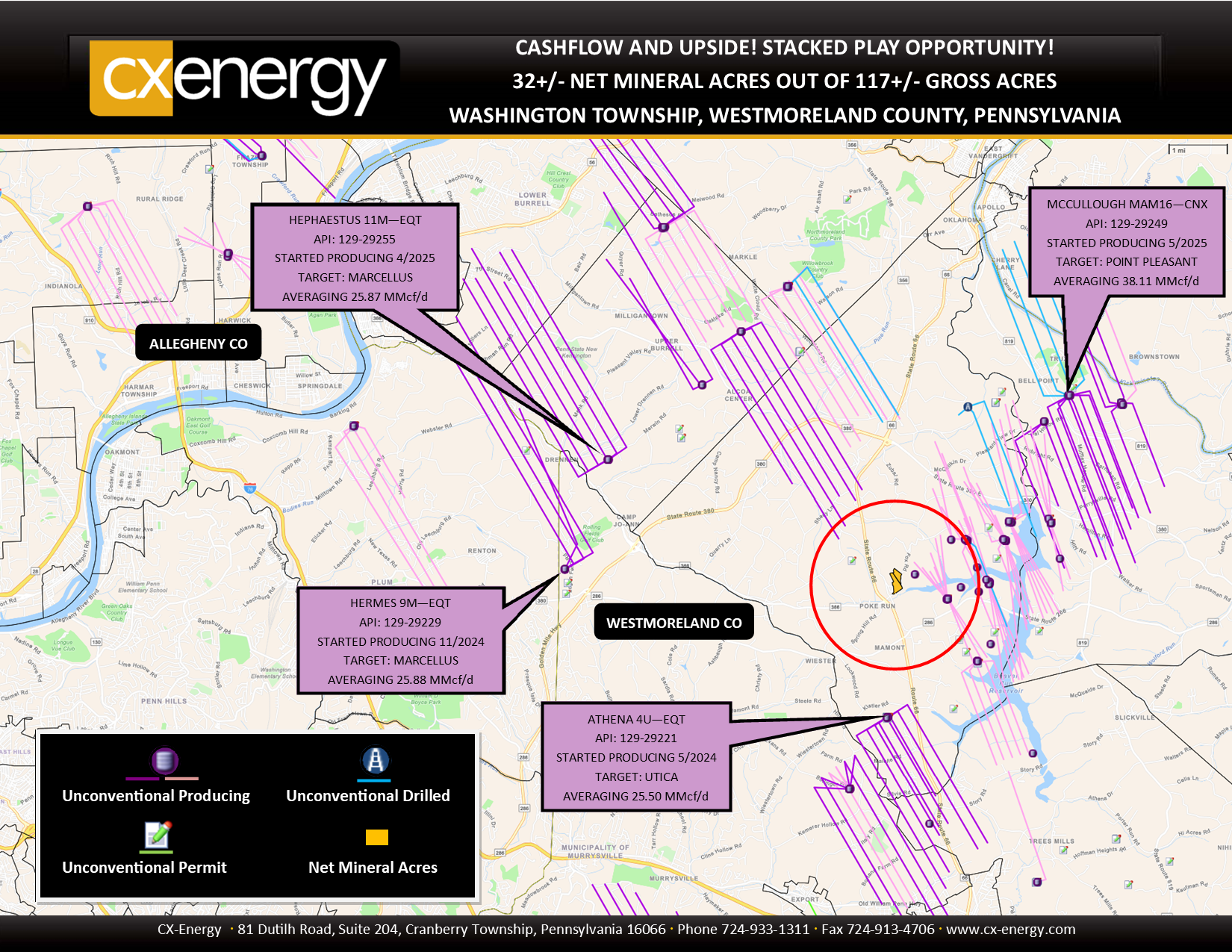Select the blue drilled well marker on map

click(x=968, y=407)
